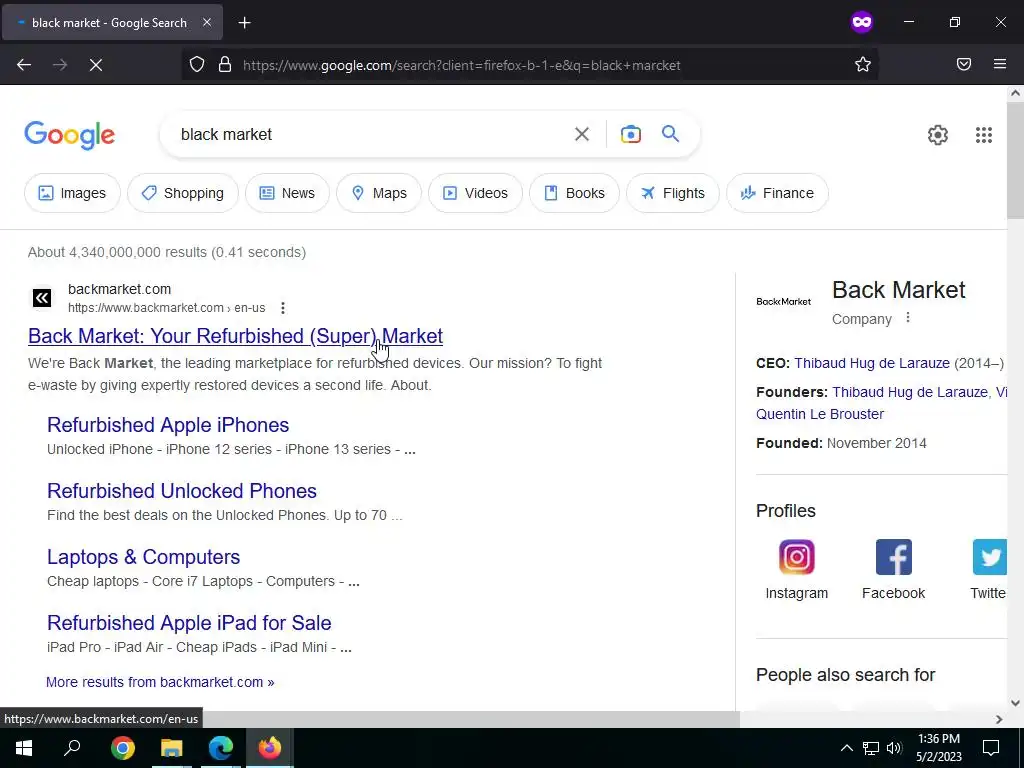Open the notification center
Viewport: 1024px width, 768px height.
[x=991, y=748]
